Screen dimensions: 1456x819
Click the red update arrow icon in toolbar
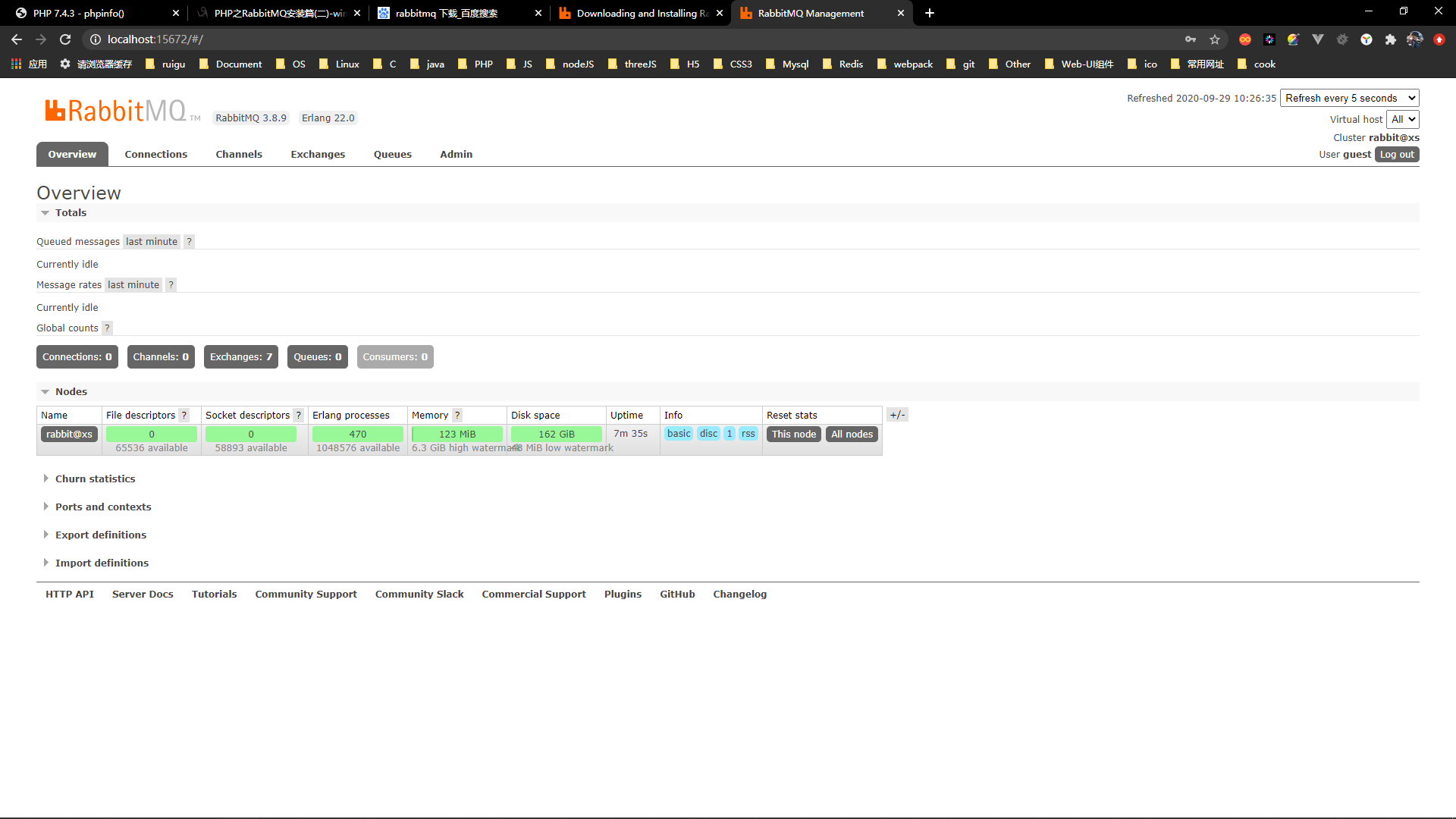click(x=1439, y=39)
